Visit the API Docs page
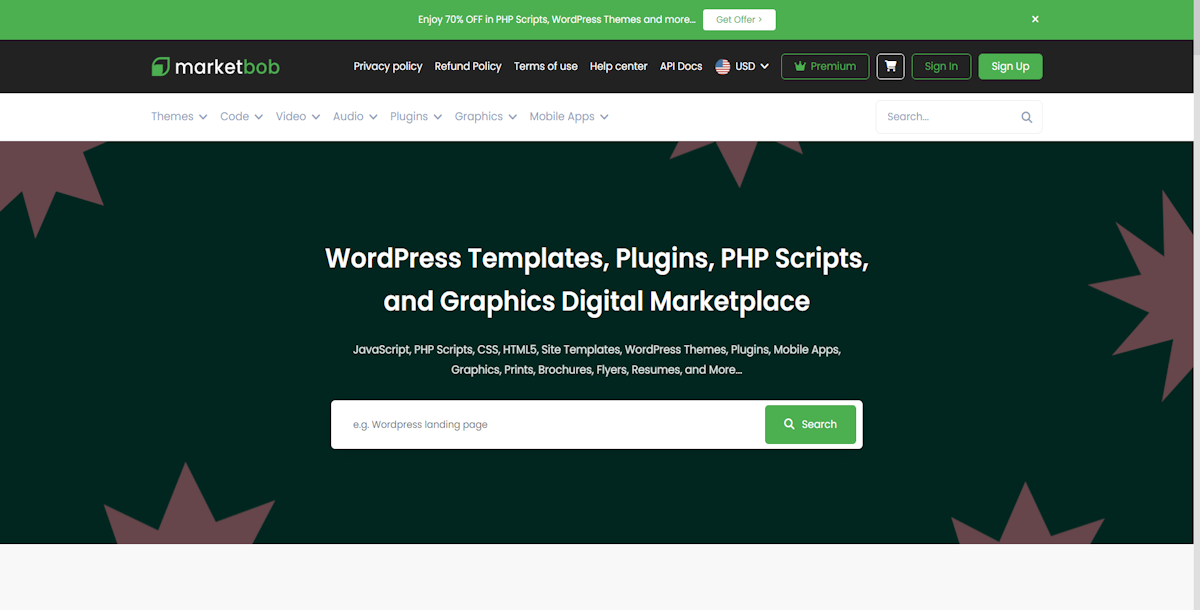1200x610 pixels. pos(681,67)
